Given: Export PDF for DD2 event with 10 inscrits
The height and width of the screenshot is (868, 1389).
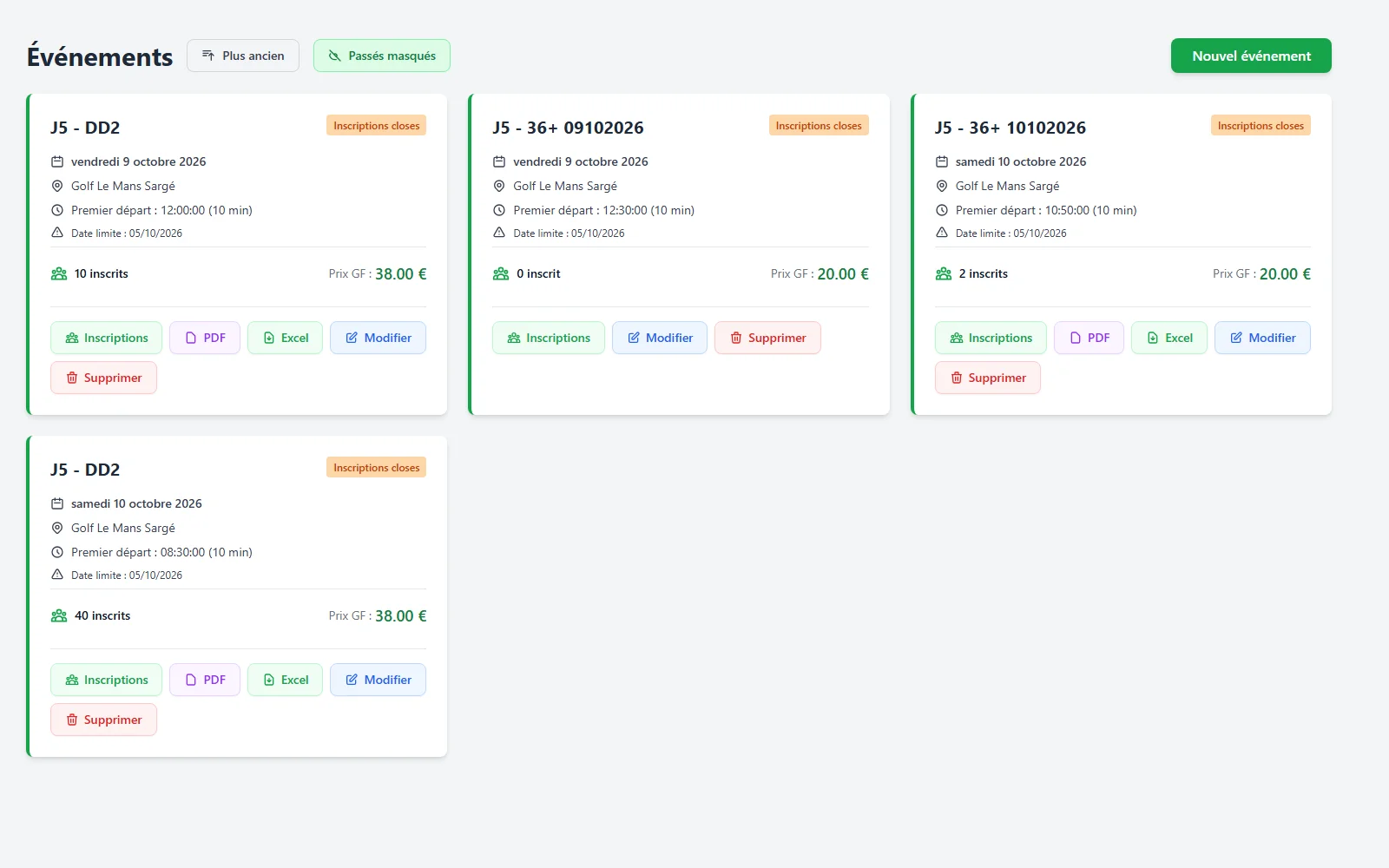Looking at the screenshot, I should point(205,338).
